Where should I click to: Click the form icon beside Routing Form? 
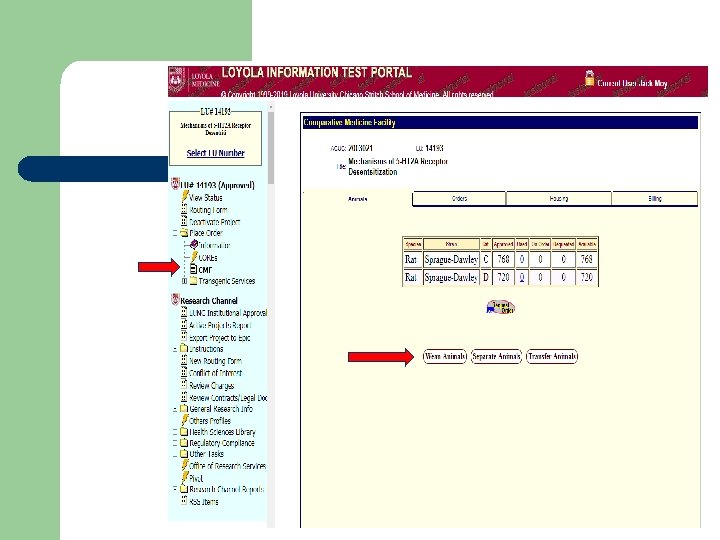click(x=184, y=209)
